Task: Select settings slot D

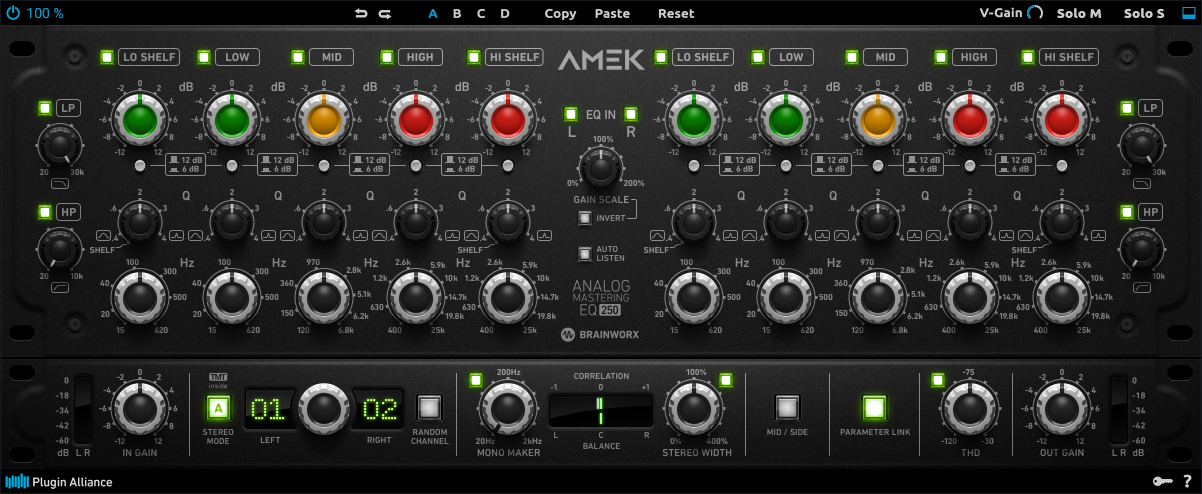Action: point(505,14)
